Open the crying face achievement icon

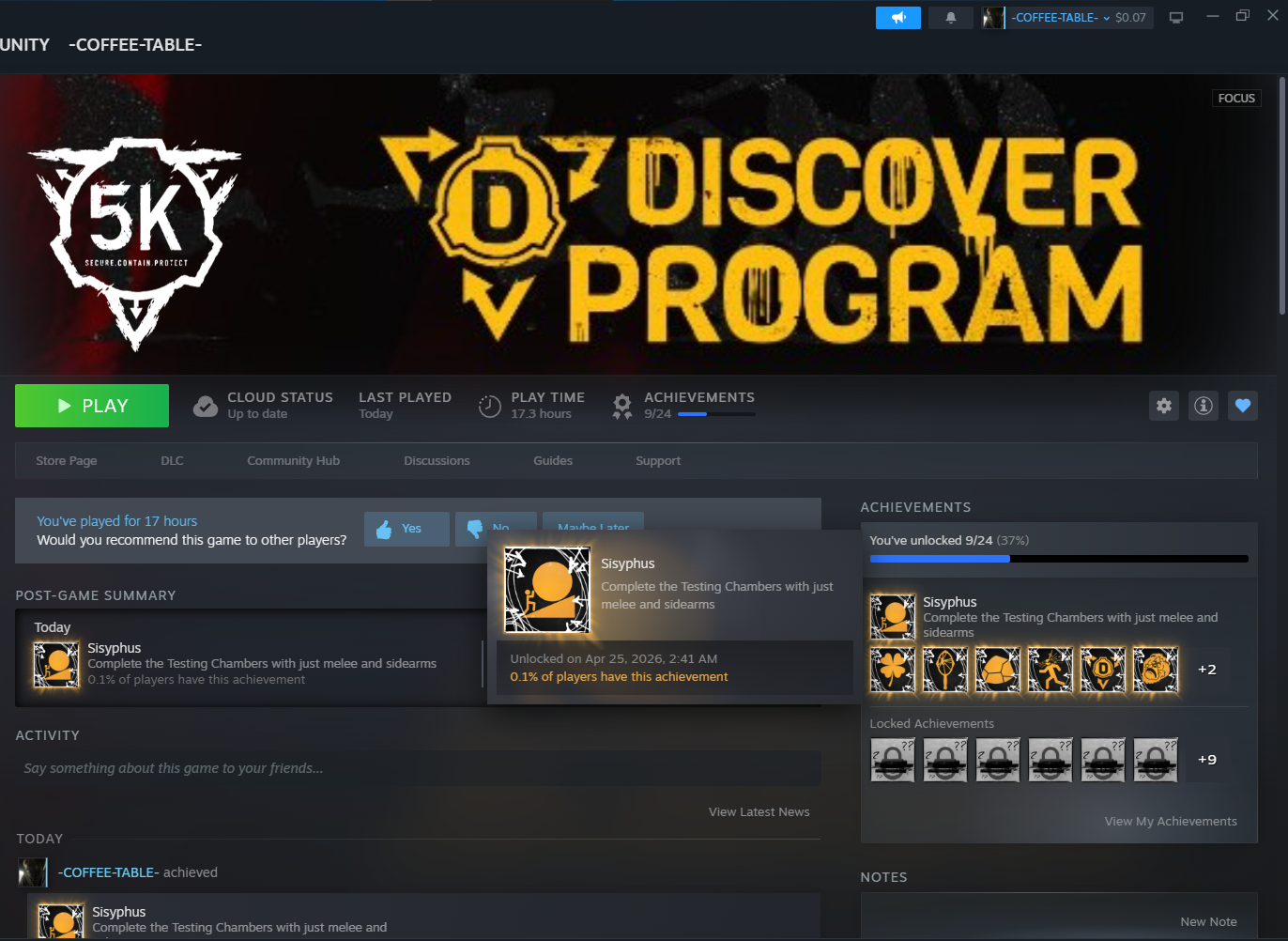pyautogui.click(x=1156, y=670)
